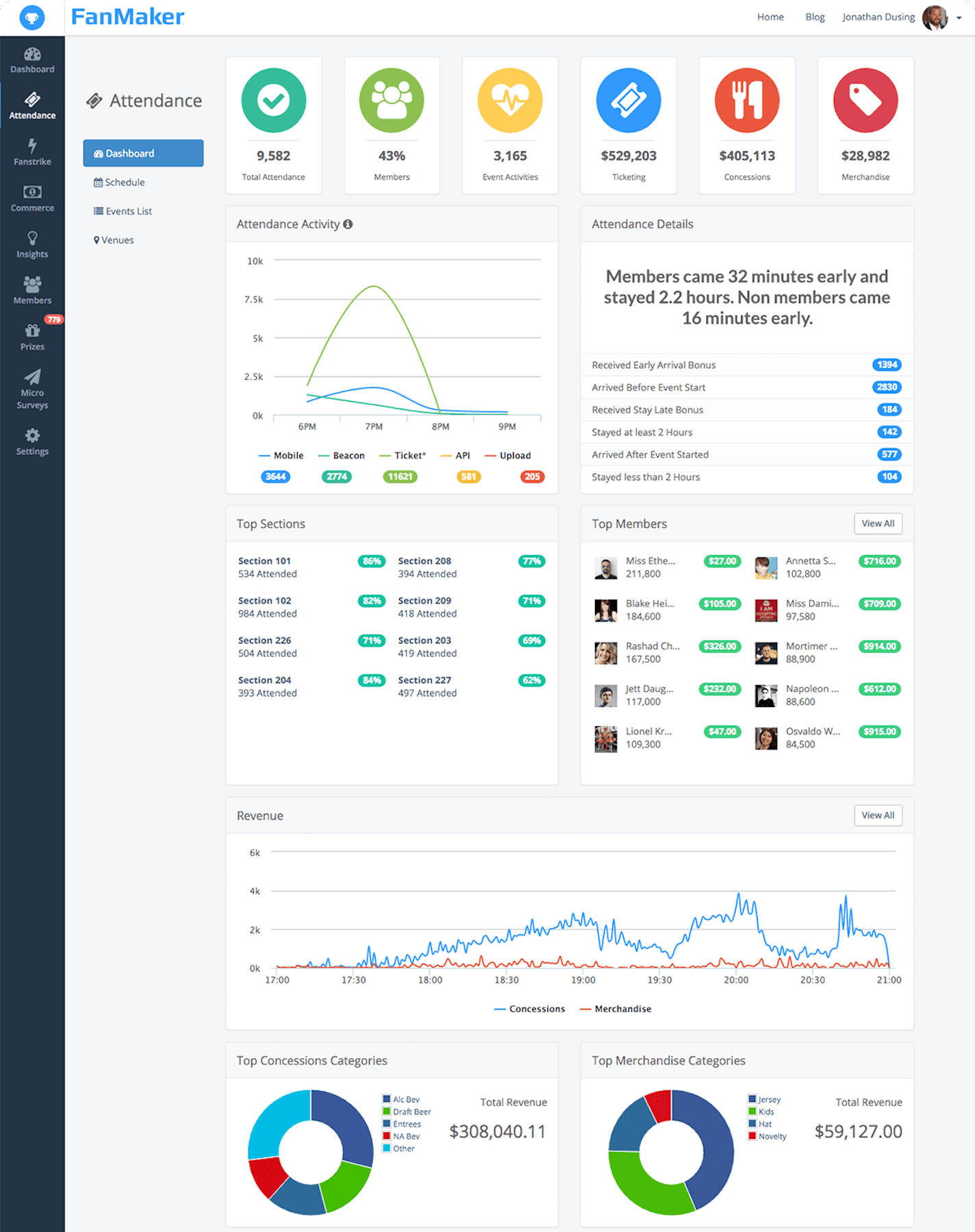Open Micro Surveys paper plane icon
The image size is (975, 1232).
32,377
